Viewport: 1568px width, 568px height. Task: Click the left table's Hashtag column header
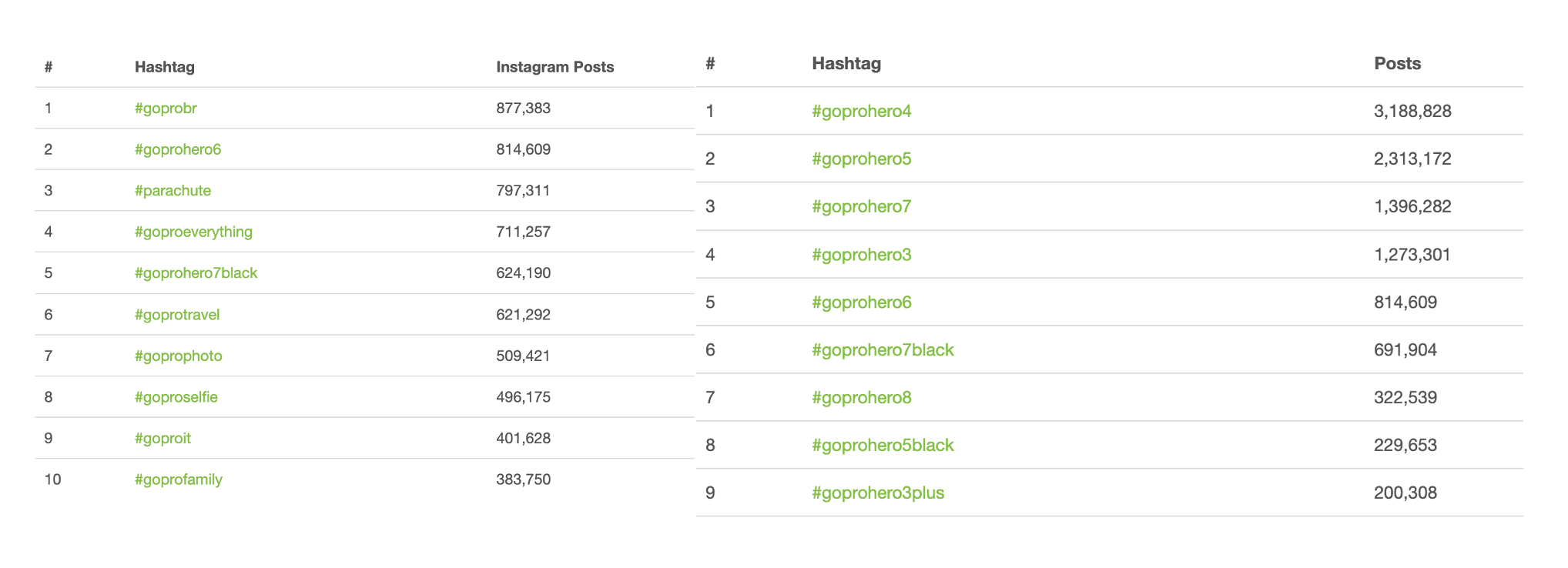165,67
